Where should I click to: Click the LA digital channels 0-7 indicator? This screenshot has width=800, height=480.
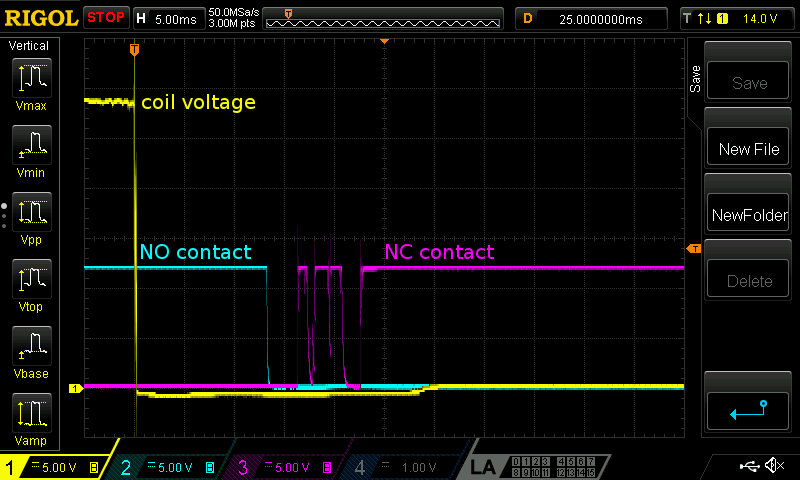pyautogui.click(x=554, y=461)
